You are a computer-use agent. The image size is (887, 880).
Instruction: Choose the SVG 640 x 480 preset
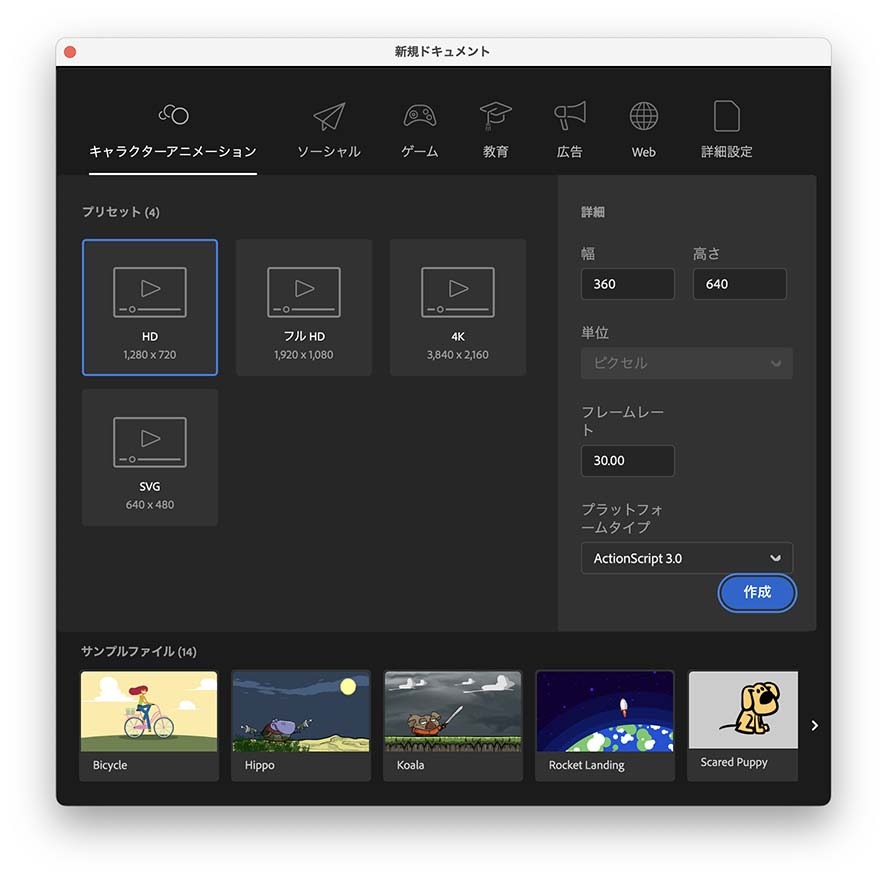coord(150,457)
